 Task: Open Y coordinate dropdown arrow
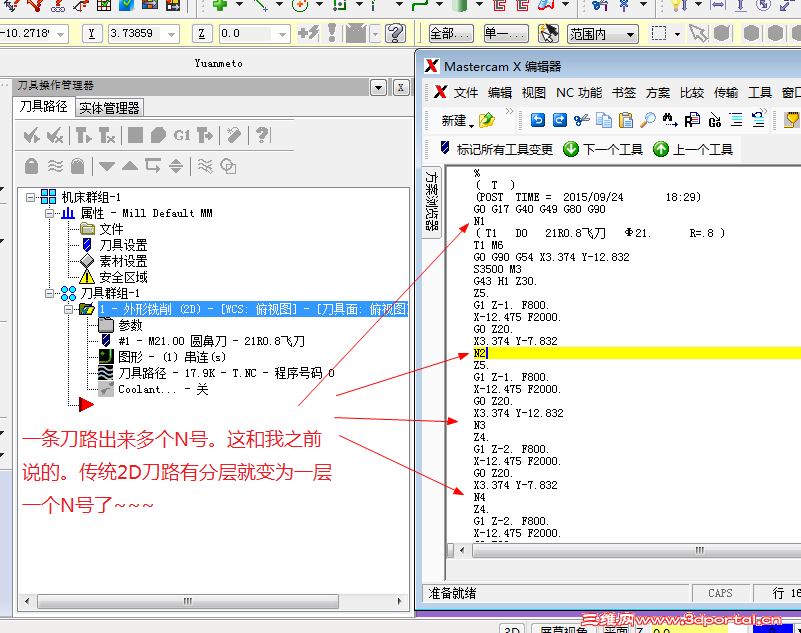(x=172, y=34)
